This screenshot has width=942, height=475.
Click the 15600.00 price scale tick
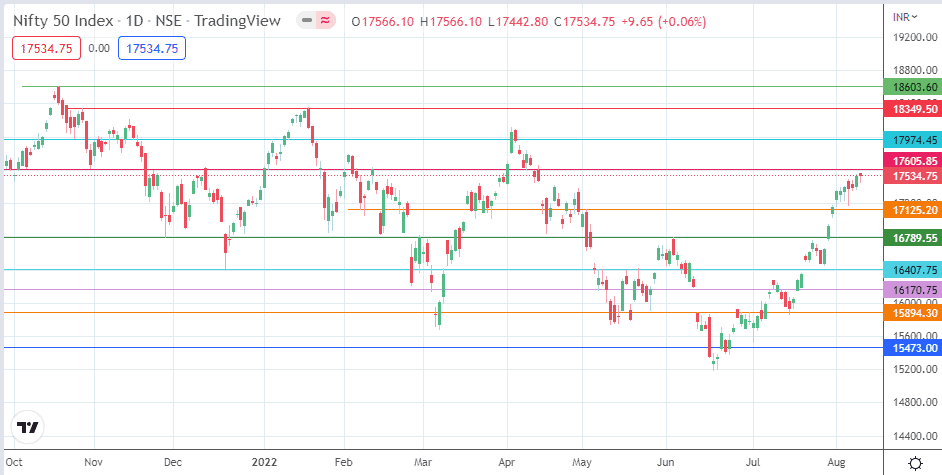tap(913, 335)
